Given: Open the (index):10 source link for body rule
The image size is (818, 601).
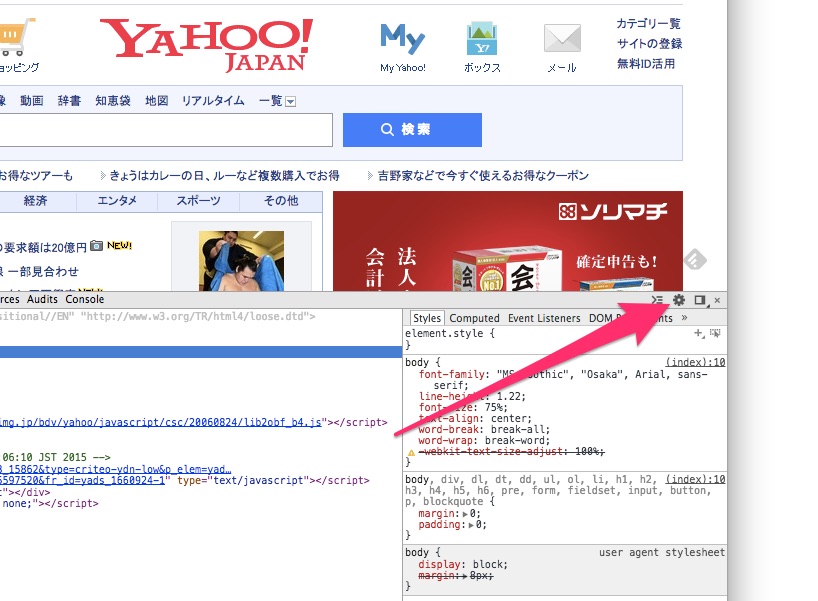Looking at the screenshot, I should [695, 362].
